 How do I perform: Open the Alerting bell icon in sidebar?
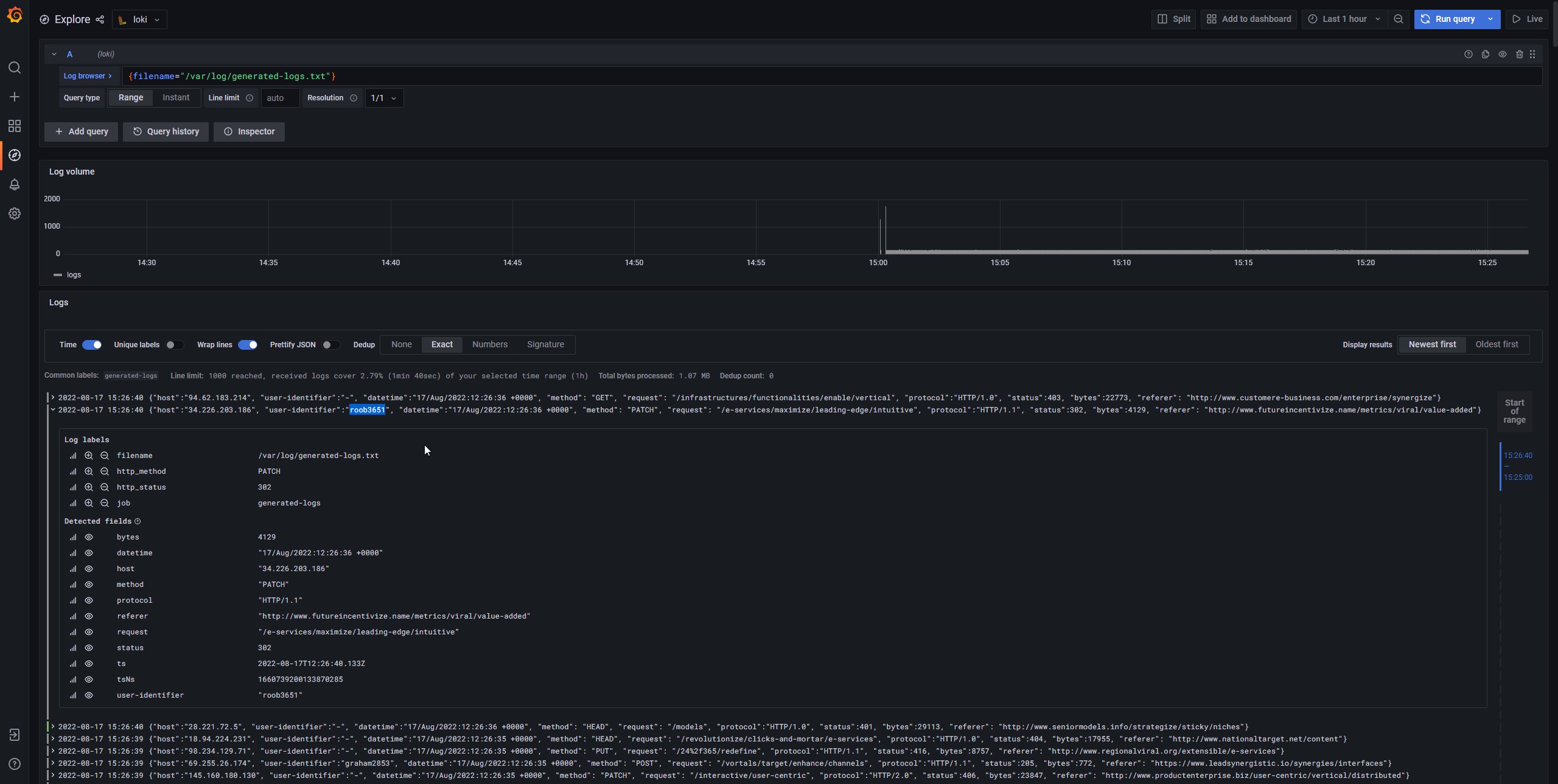(15, 184)
